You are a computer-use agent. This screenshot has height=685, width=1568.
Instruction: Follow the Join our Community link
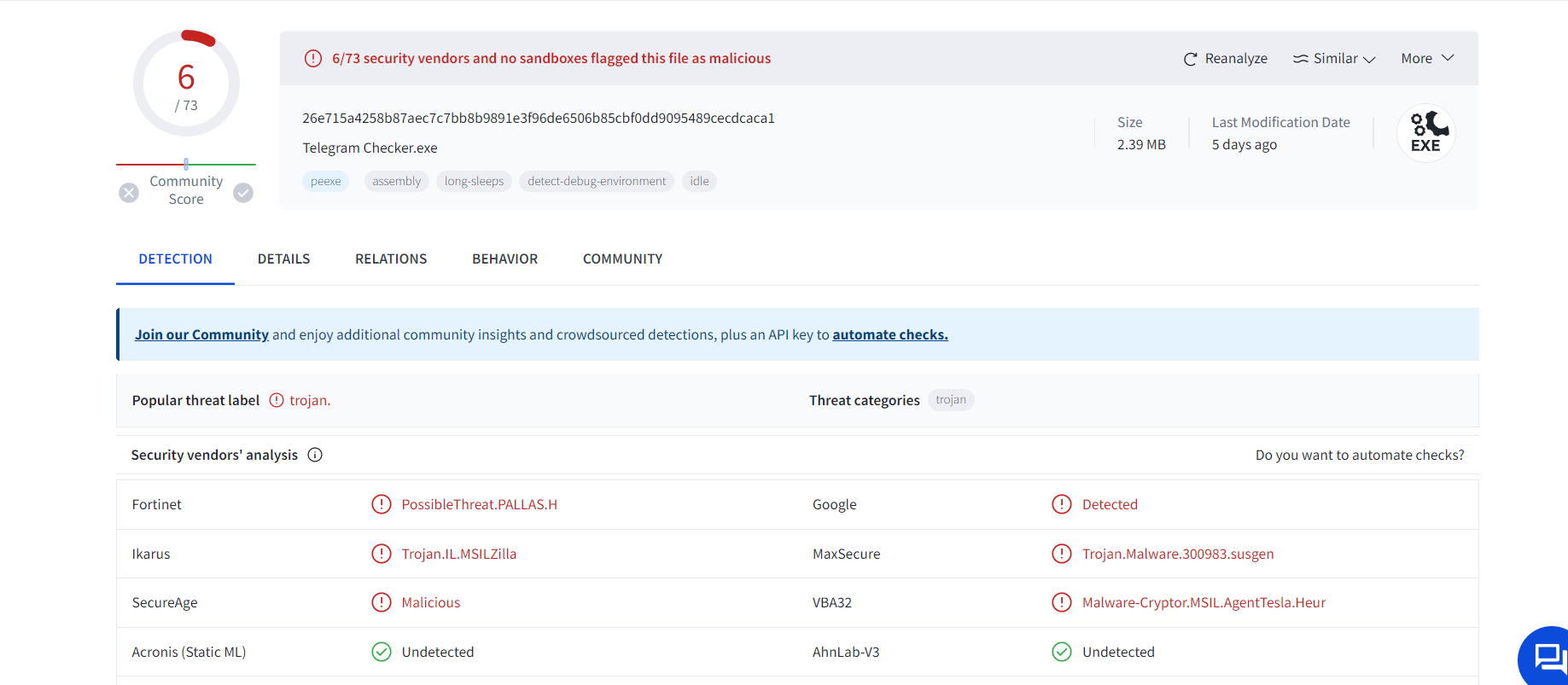(x=201, y=334)
